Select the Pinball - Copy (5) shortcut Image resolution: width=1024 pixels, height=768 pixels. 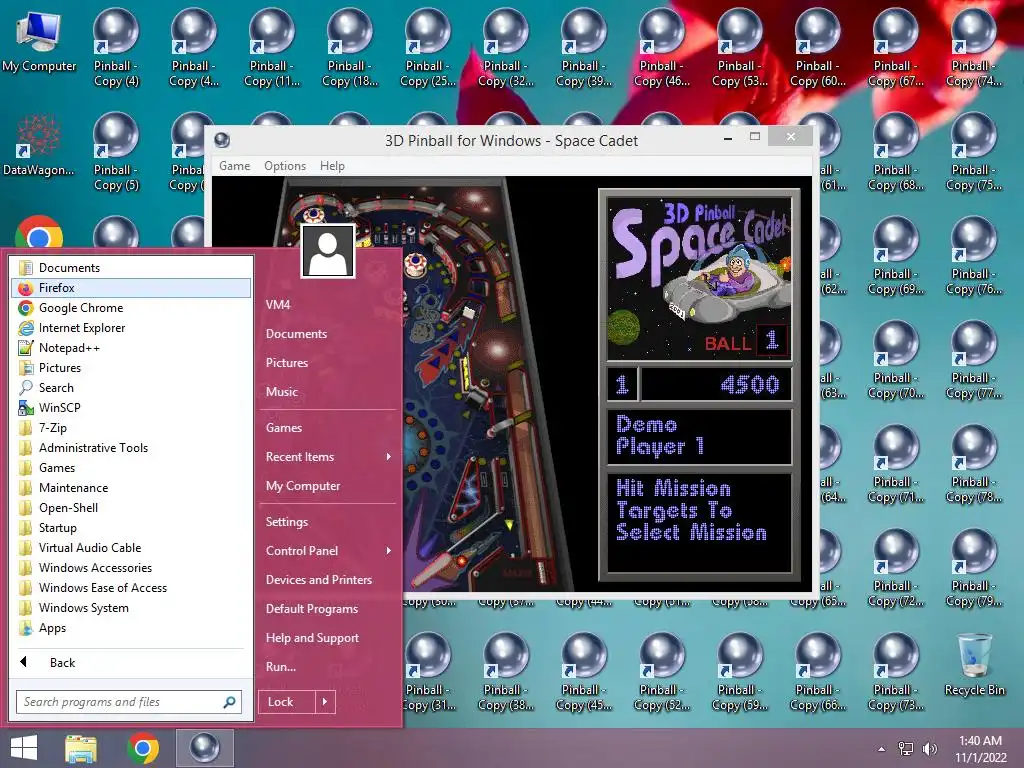pos(116,152)
